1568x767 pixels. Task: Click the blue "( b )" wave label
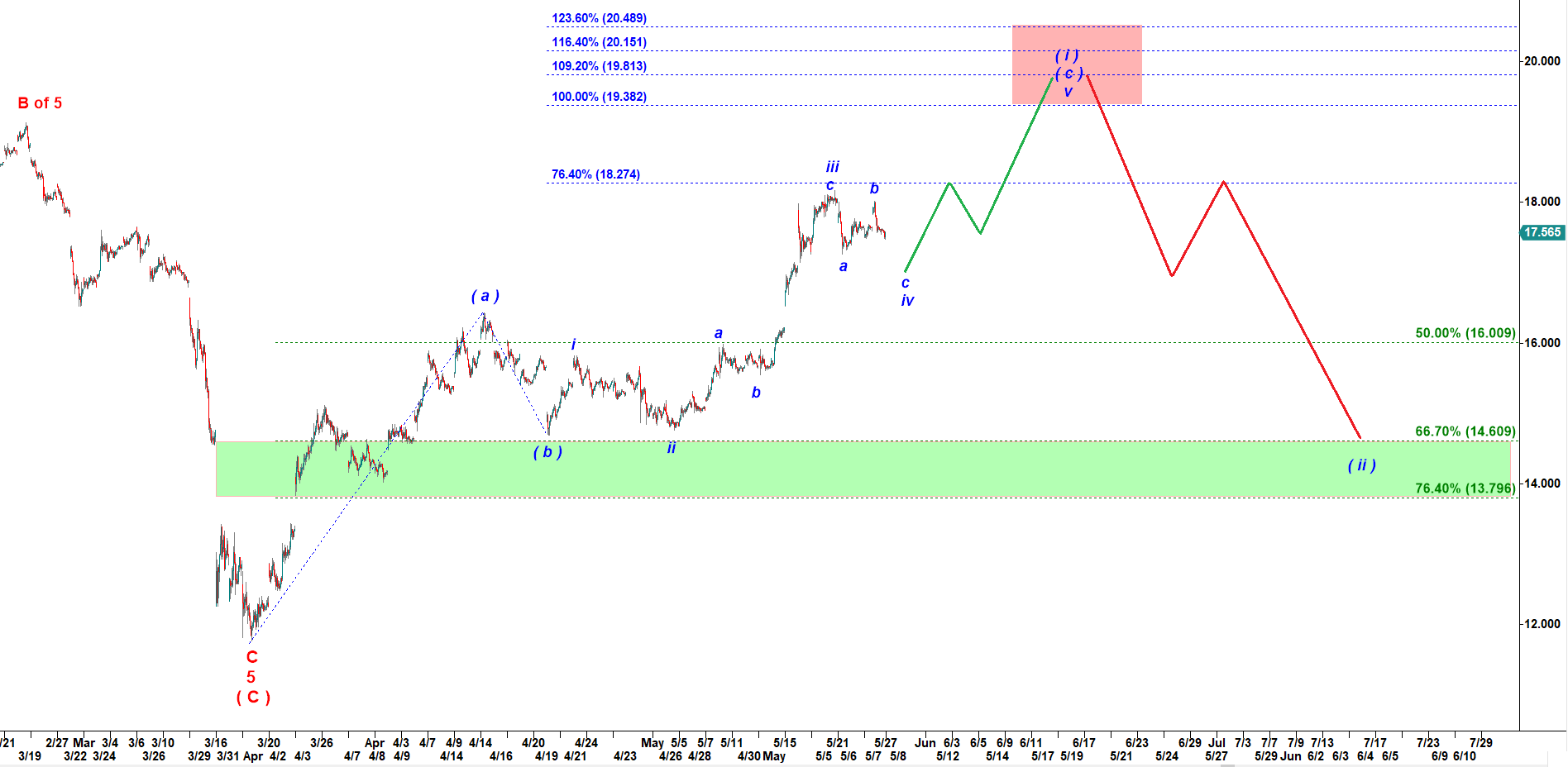547,452
